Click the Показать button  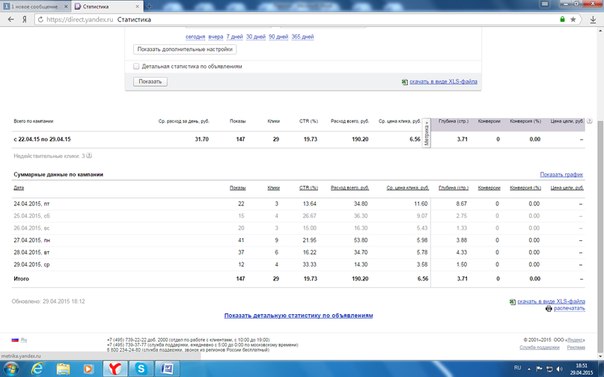[x=150, y=82]
